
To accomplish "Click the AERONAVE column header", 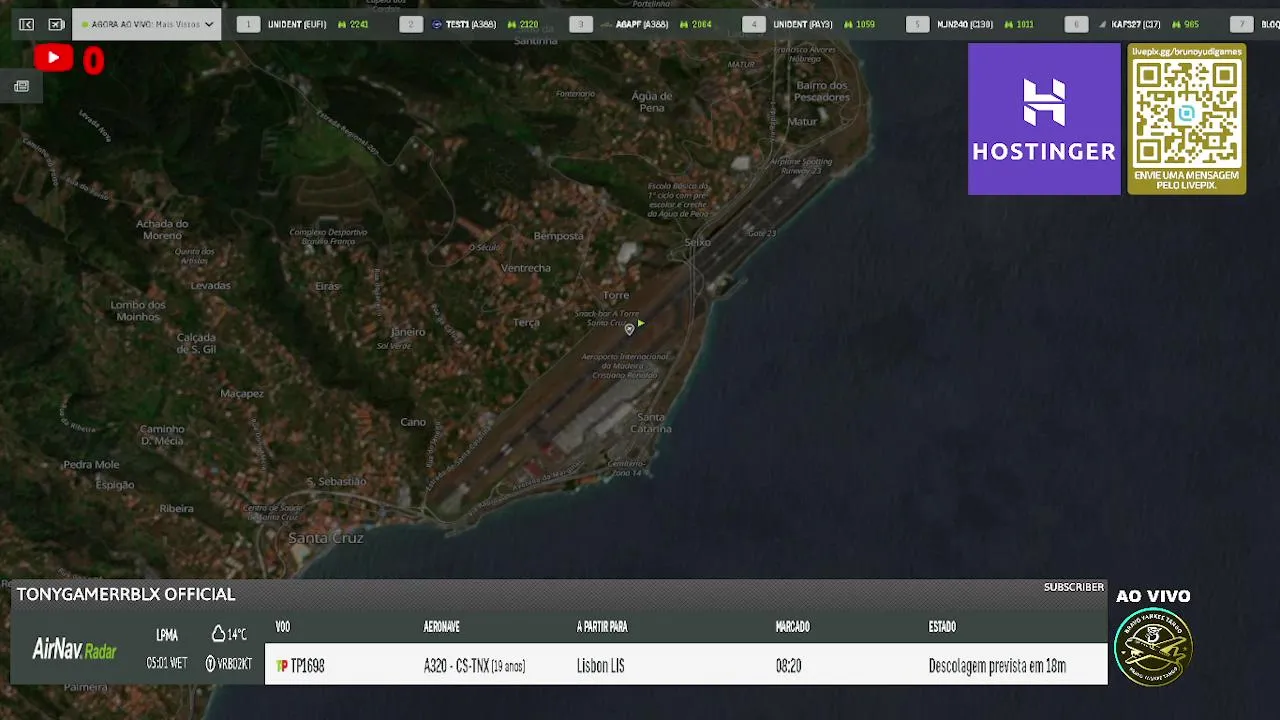I will click(x=441, y=627).
